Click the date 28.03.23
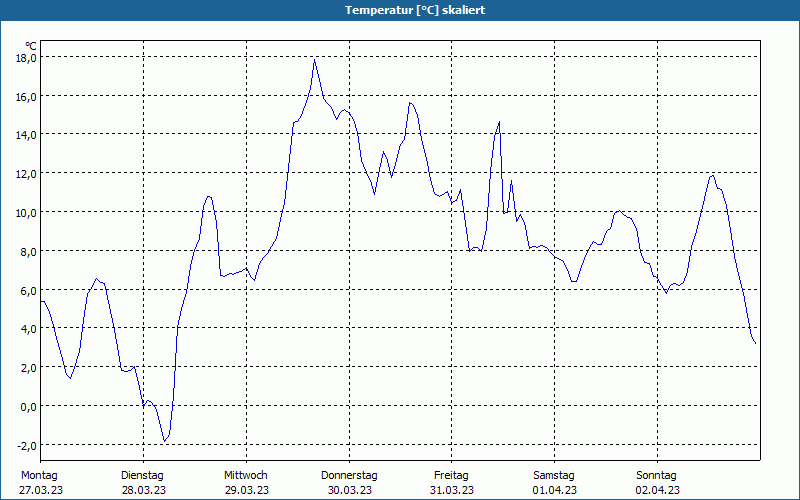This screenshot has width=800, height=500. click(144, 490)
